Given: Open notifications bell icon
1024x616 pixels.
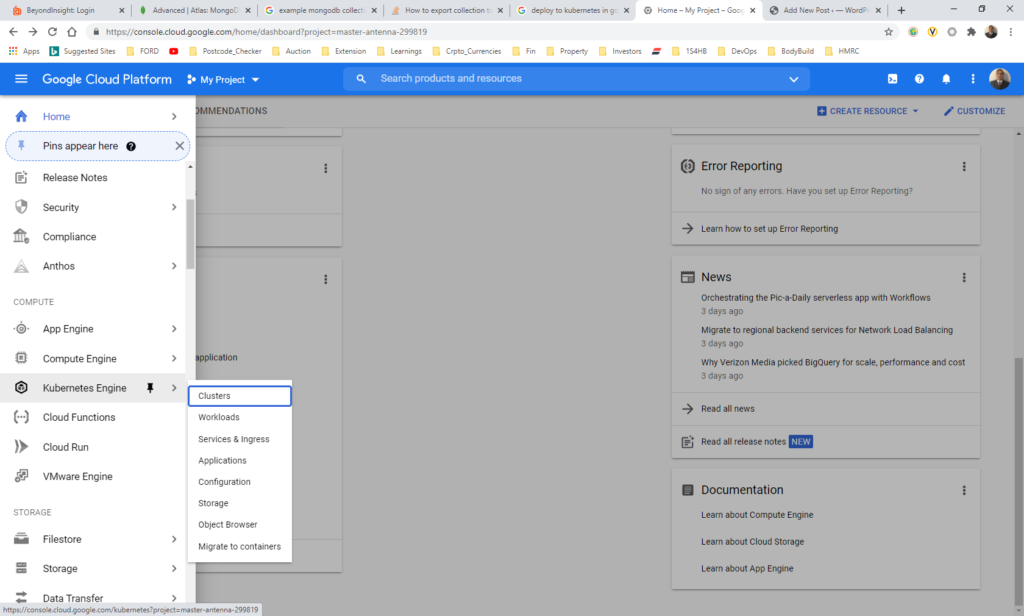Looking at the screenshot, I should (x=946, y=79).
